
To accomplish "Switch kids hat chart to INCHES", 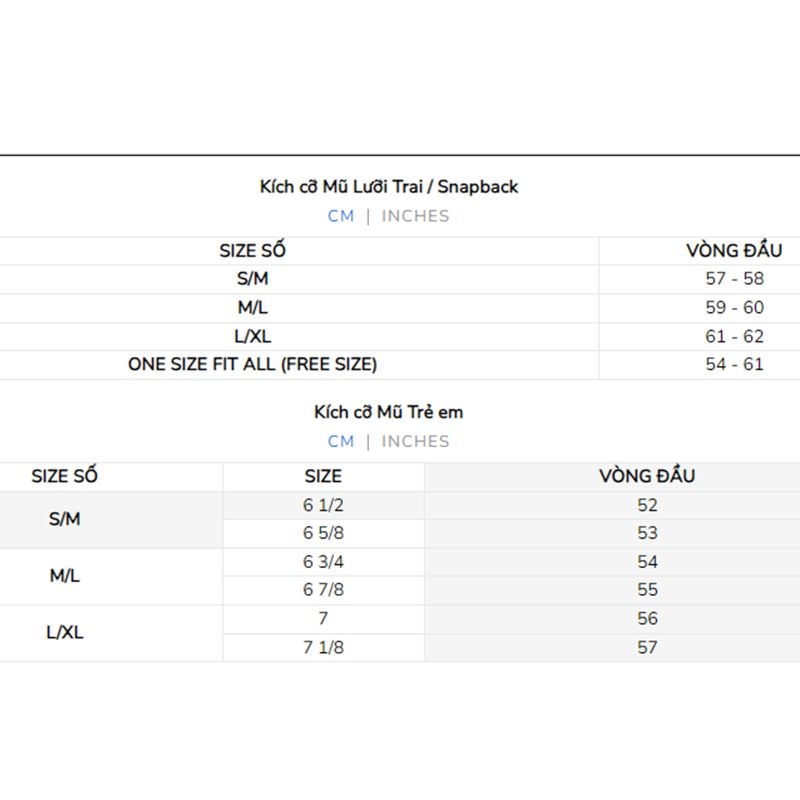I will coord(415,441).
